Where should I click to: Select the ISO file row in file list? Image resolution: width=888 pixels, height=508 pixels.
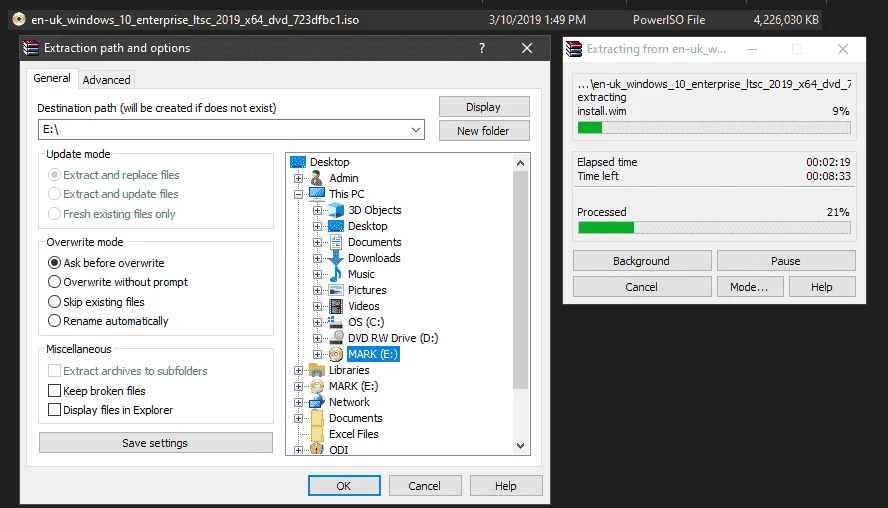(x=416, y=20)
